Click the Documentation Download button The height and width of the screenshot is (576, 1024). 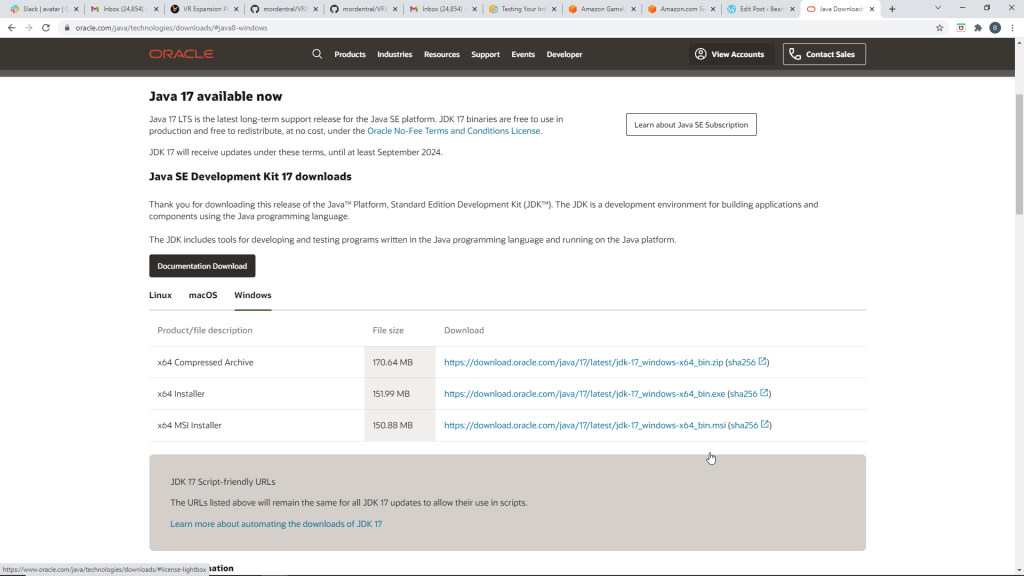pyautogui.click(x=202, y=266)
